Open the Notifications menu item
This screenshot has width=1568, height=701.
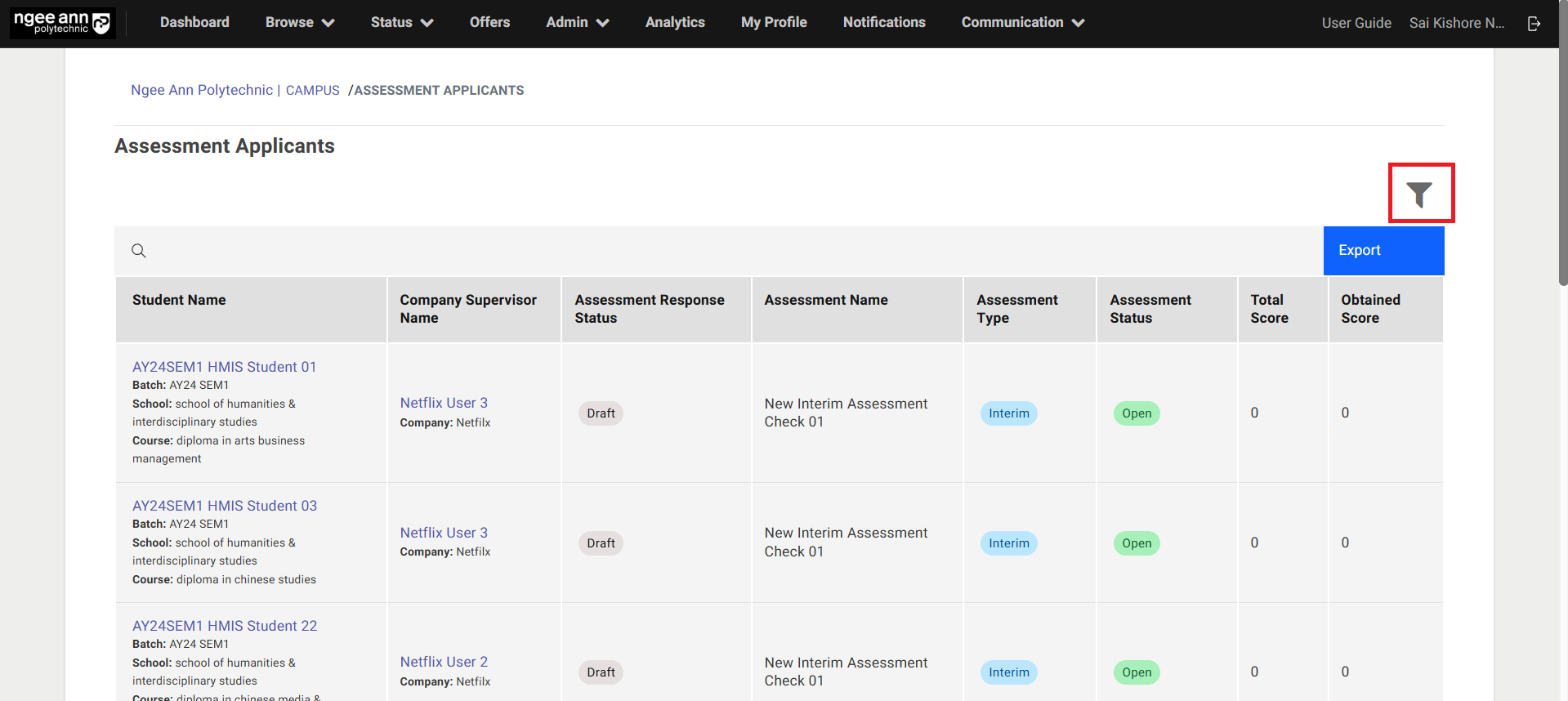(883, 23)
